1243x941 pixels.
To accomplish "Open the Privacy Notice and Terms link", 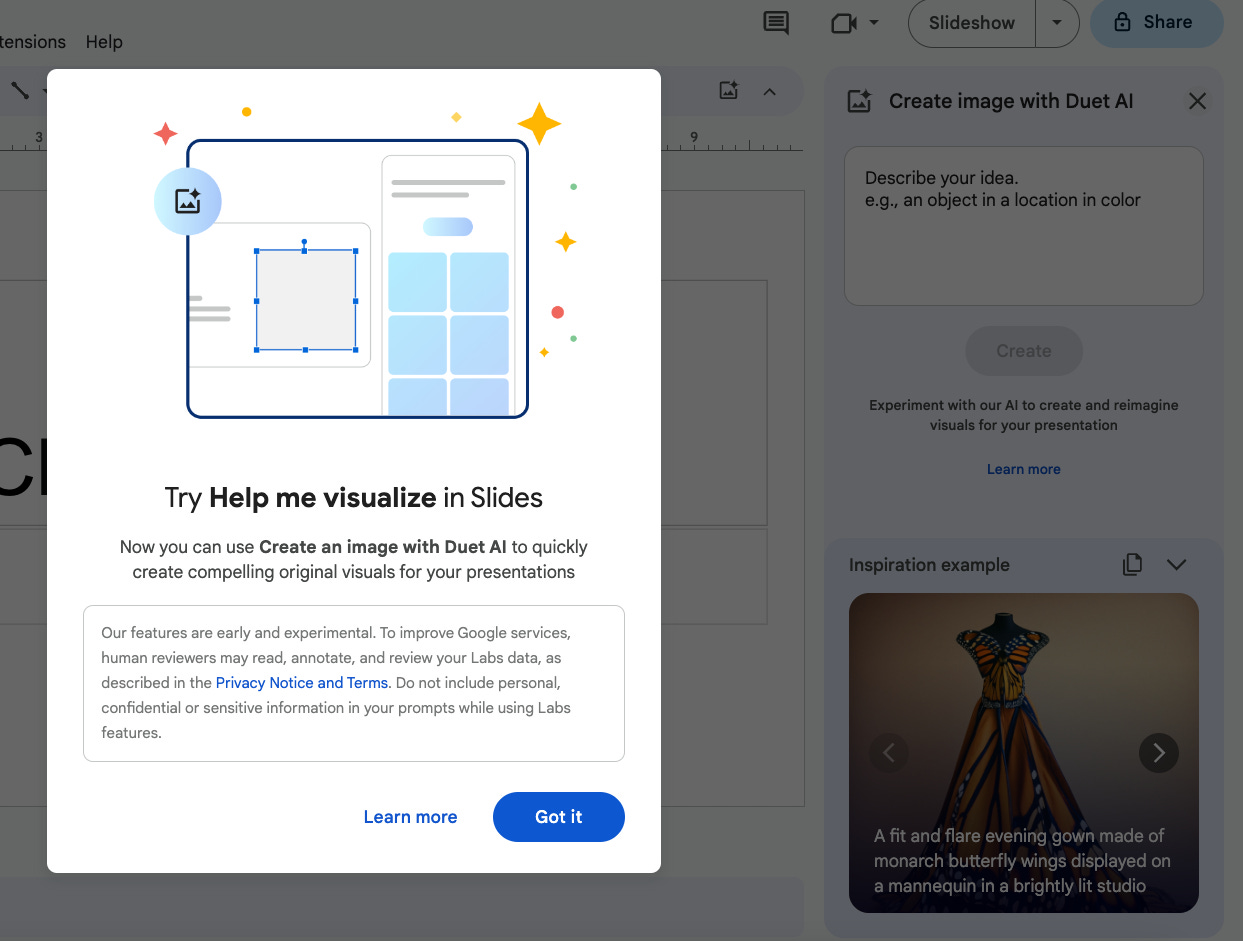I will (x=301, y=683).
